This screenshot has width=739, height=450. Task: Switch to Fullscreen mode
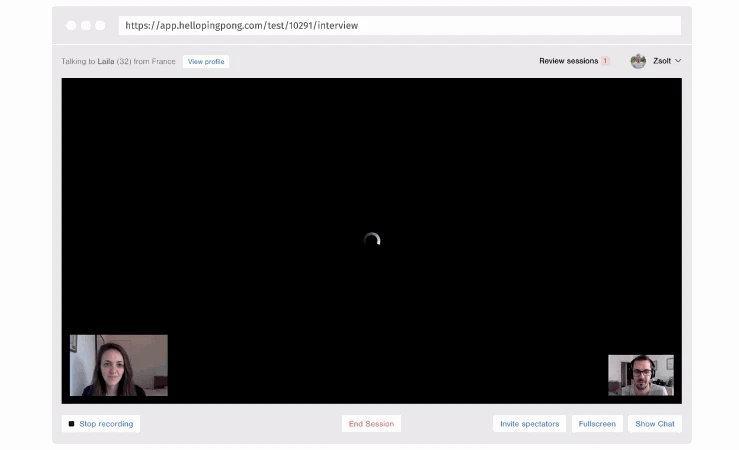[597, 424]
